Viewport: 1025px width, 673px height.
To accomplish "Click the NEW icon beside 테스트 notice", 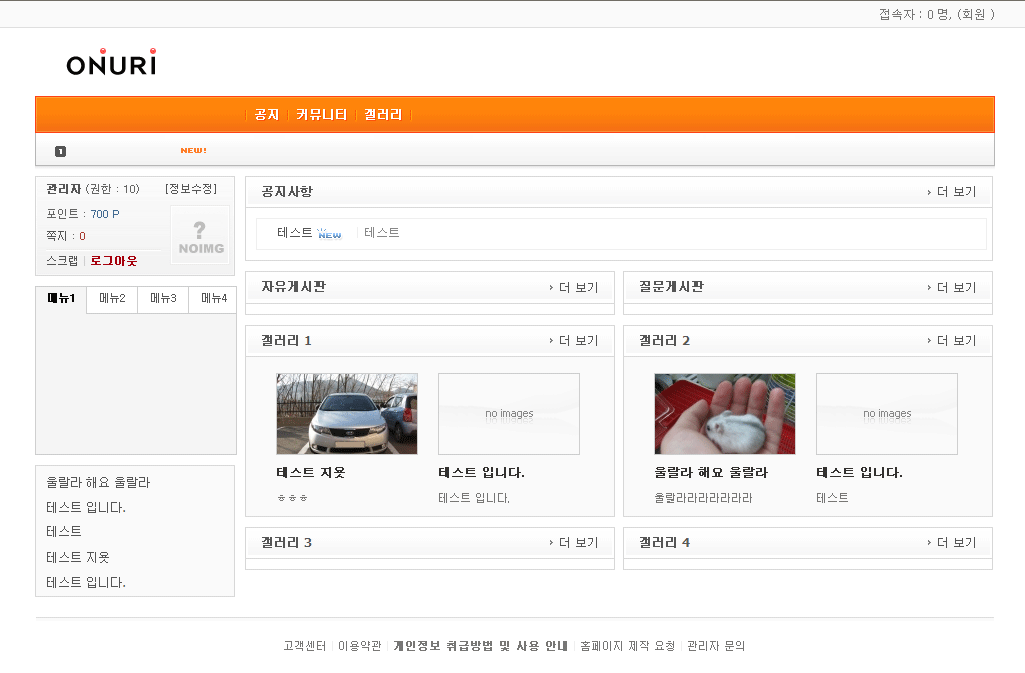I will (x=329, y=234).
